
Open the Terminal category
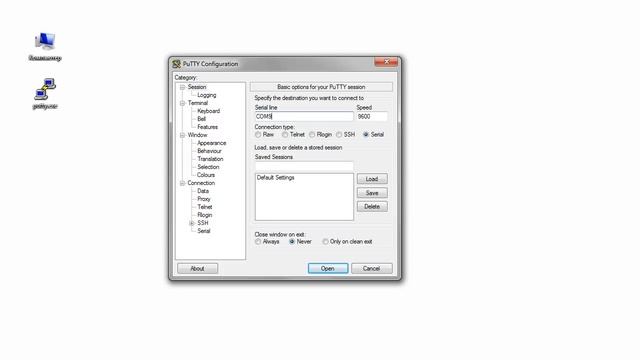pyautogui.click(x=198, y=103)
